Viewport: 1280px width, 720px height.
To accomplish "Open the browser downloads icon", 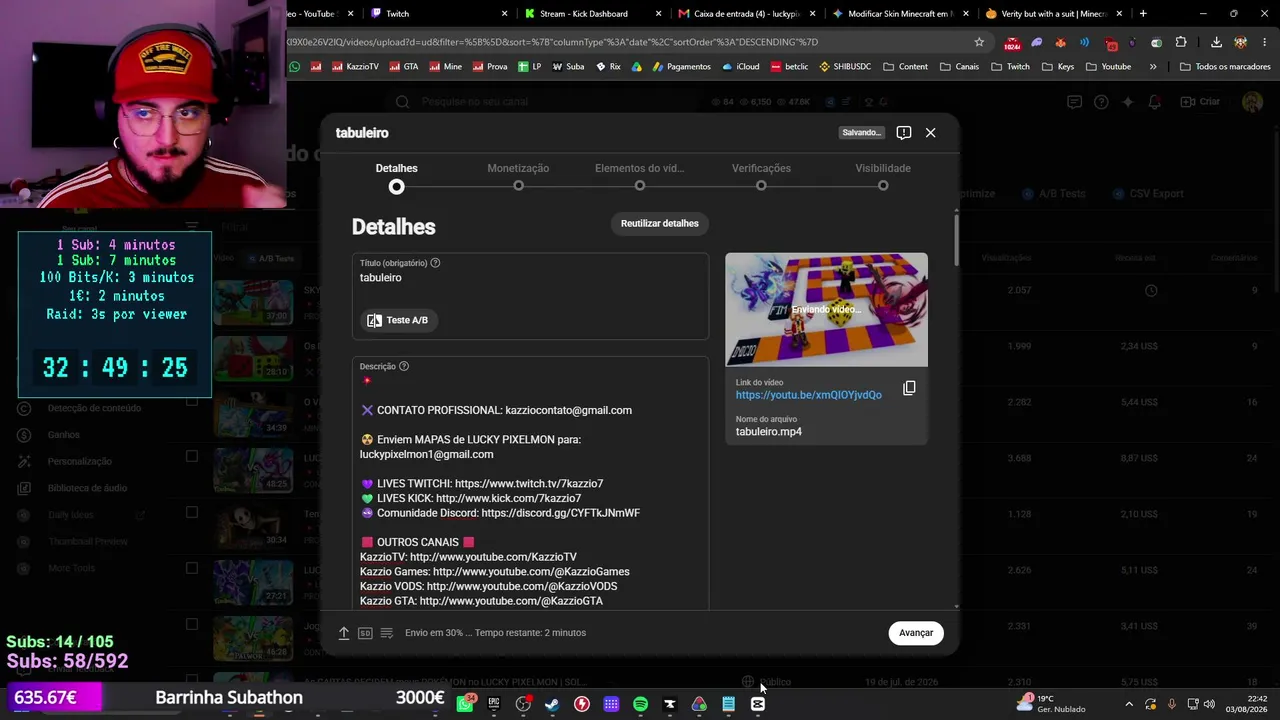I will (1216, 42).
